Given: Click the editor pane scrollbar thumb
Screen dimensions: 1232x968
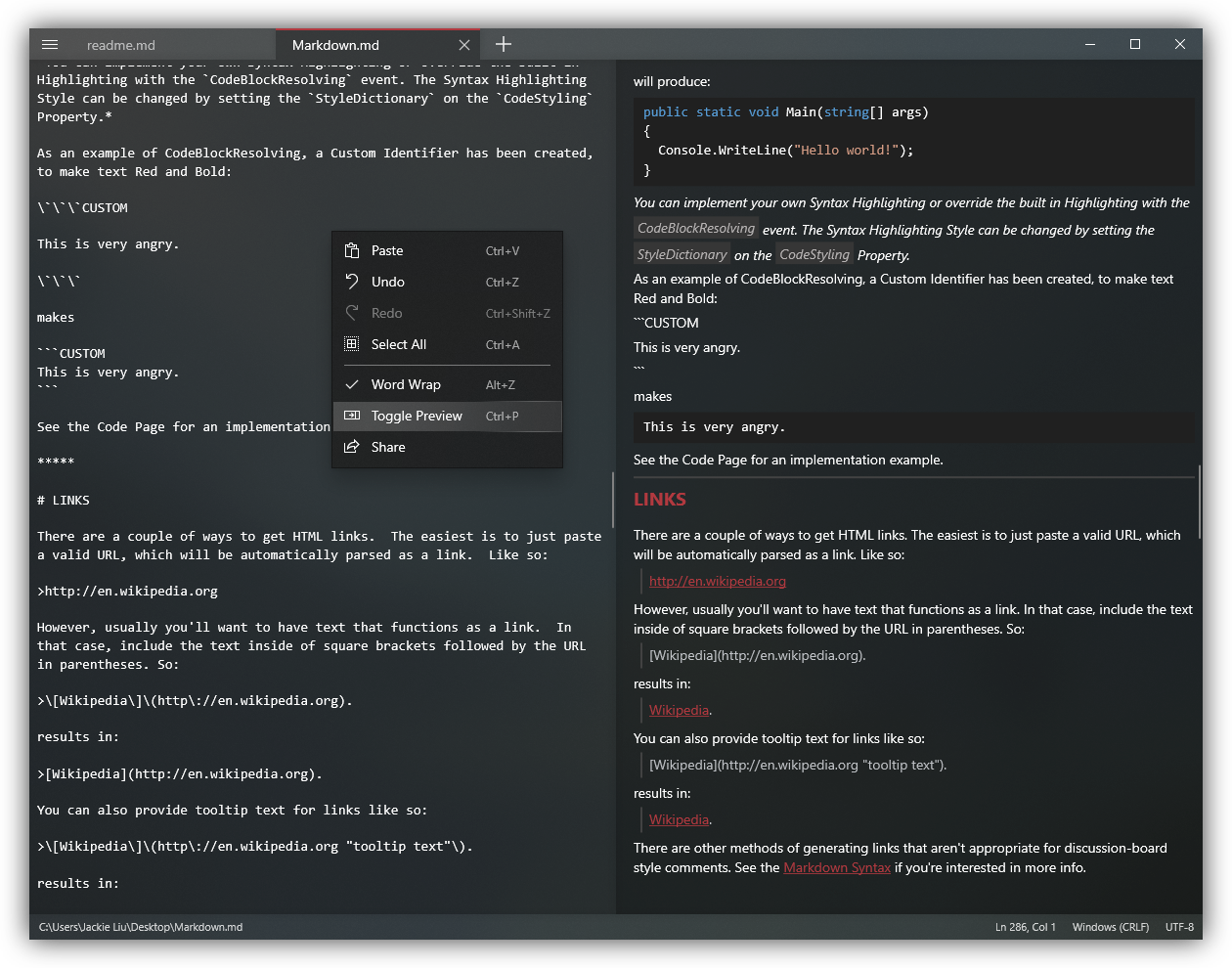Looking at the screenshot, I should click(x=613, y=500).
